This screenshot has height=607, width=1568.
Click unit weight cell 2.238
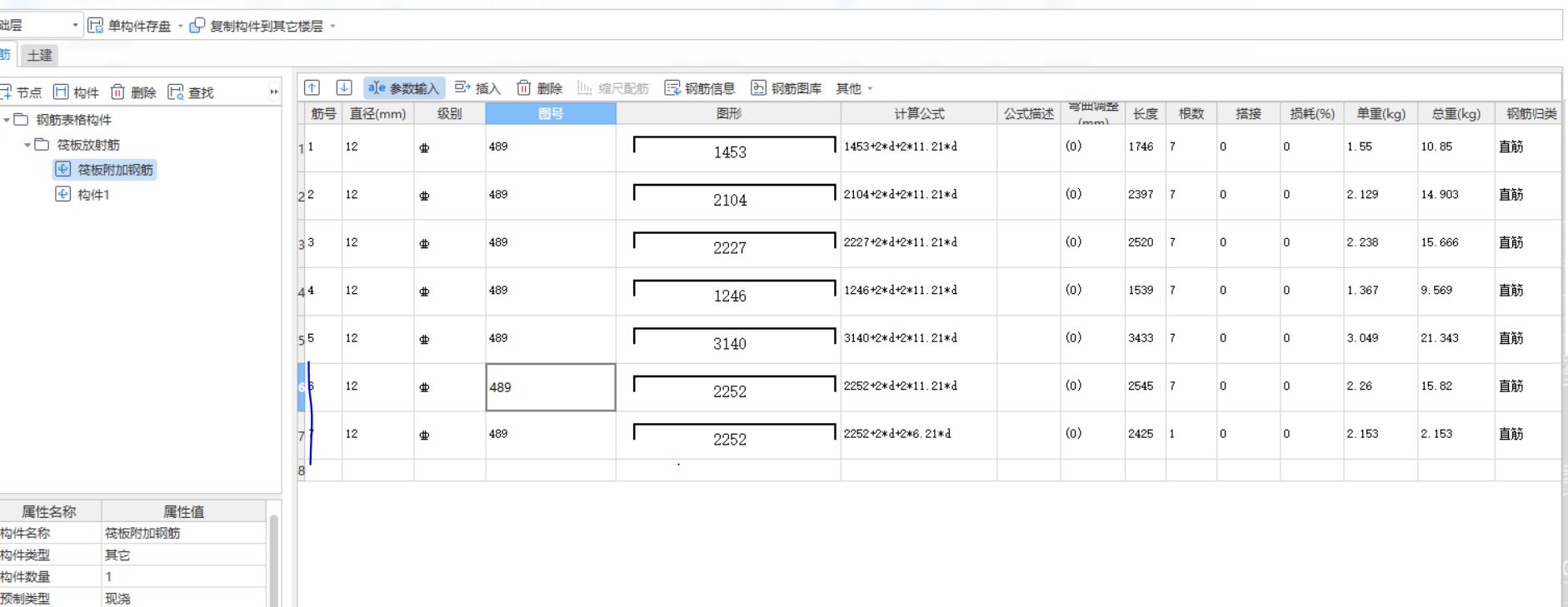[x=1381, y=243]
